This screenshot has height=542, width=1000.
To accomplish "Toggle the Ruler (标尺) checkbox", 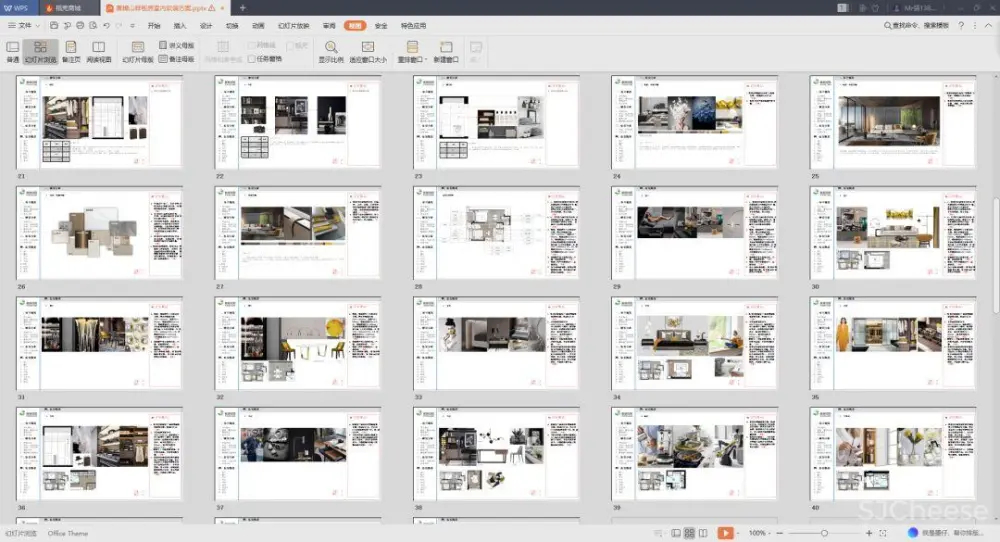I will pos(290,46).
